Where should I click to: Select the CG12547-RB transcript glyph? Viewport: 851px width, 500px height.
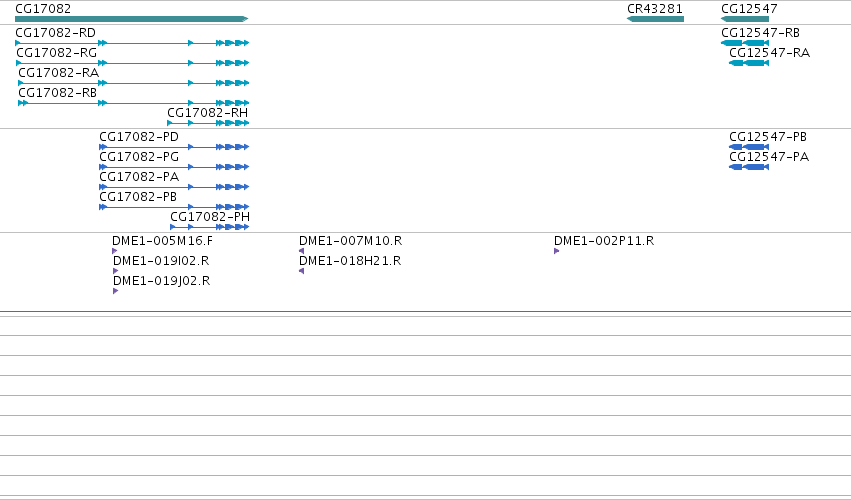[745, 43]
